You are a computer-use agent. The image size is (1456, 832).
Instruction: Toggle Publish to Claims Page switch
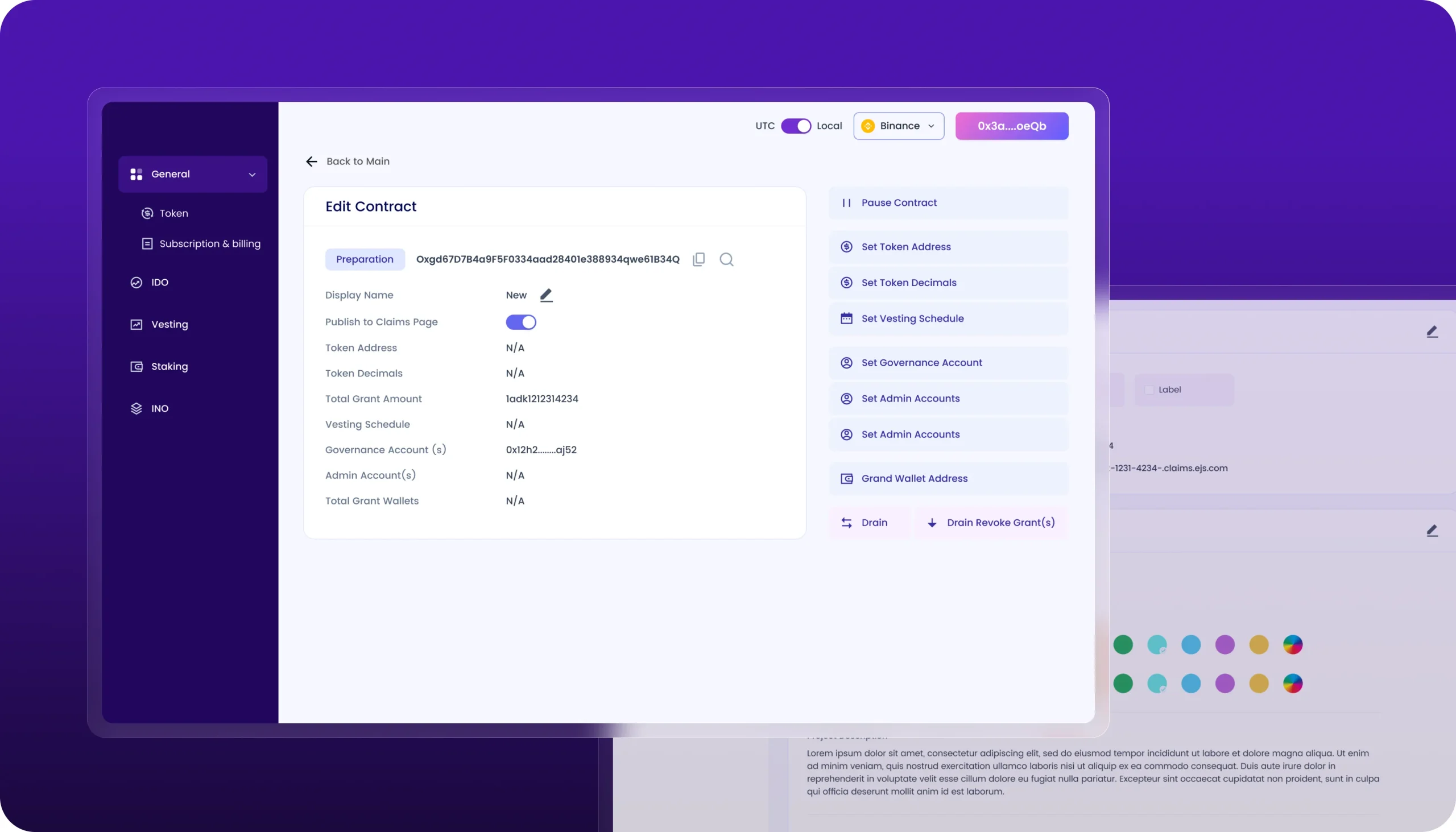pyautogui.click(x=520, y=322)
